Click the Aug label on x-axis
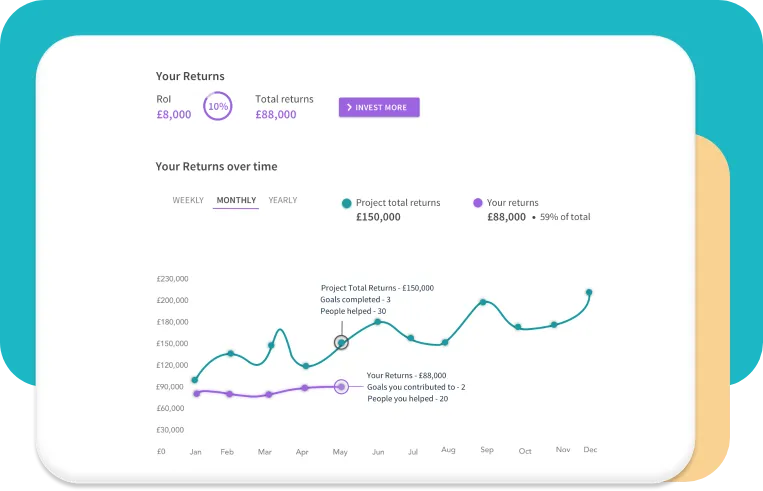 448,450
